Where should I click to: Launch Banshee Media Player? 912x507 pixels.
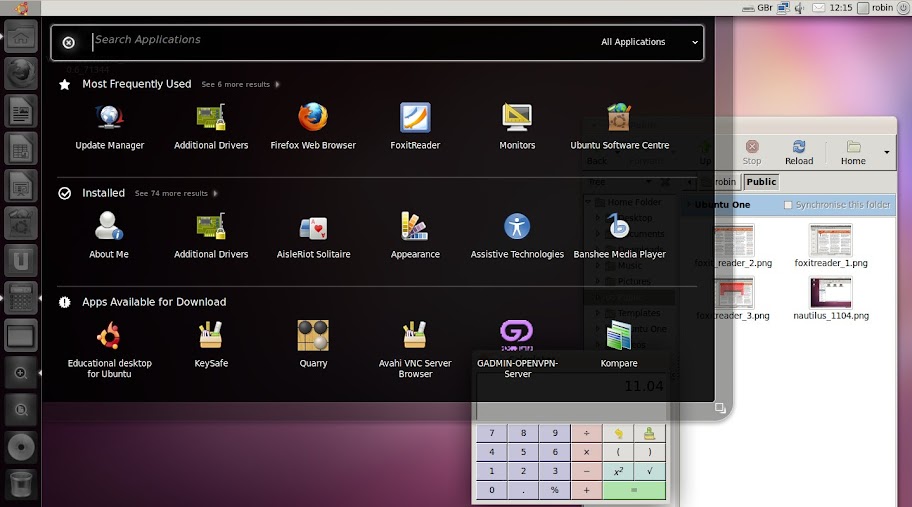619,235
